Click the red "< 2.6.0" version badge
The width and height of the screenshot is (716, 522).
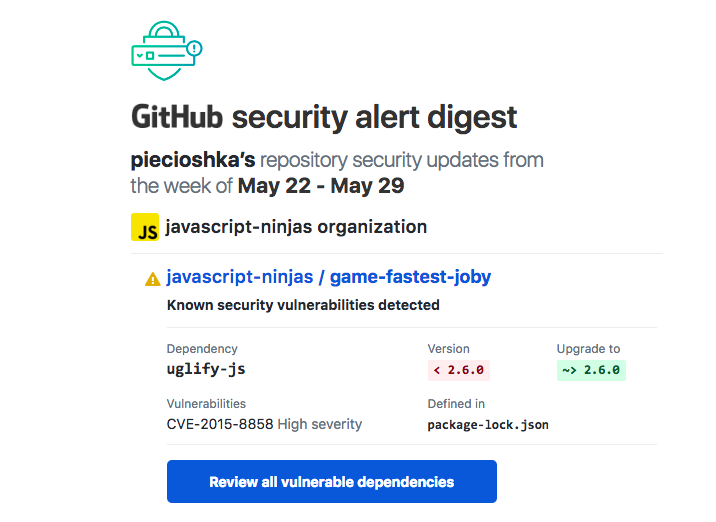(x=458, y=370)
